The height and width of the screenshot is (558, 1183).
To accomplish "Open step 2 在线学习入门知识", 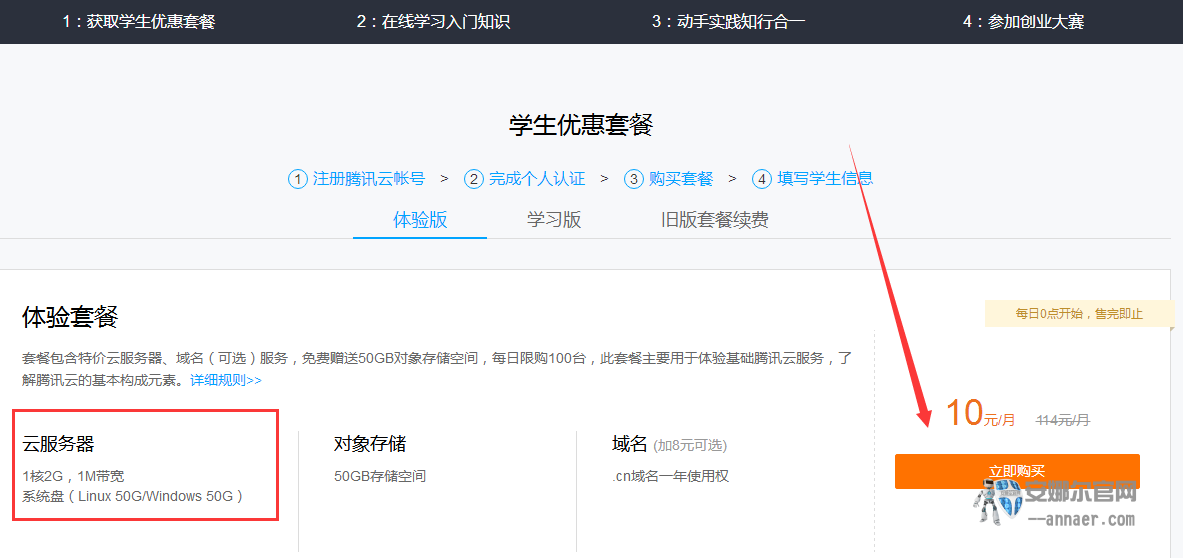I will 433,22.
